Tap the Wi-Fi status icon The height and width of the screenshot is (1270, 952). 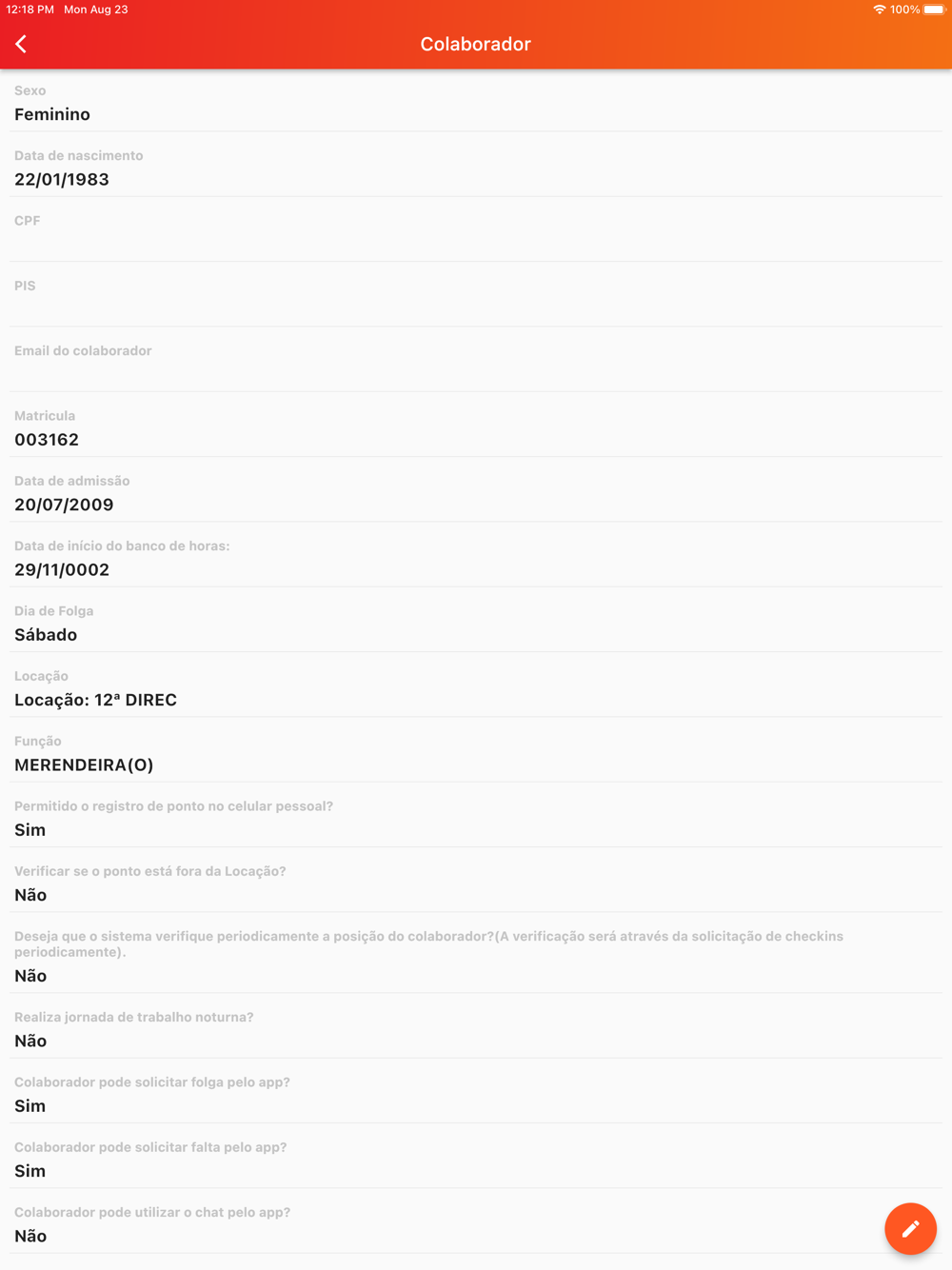[x=879, y=10]
